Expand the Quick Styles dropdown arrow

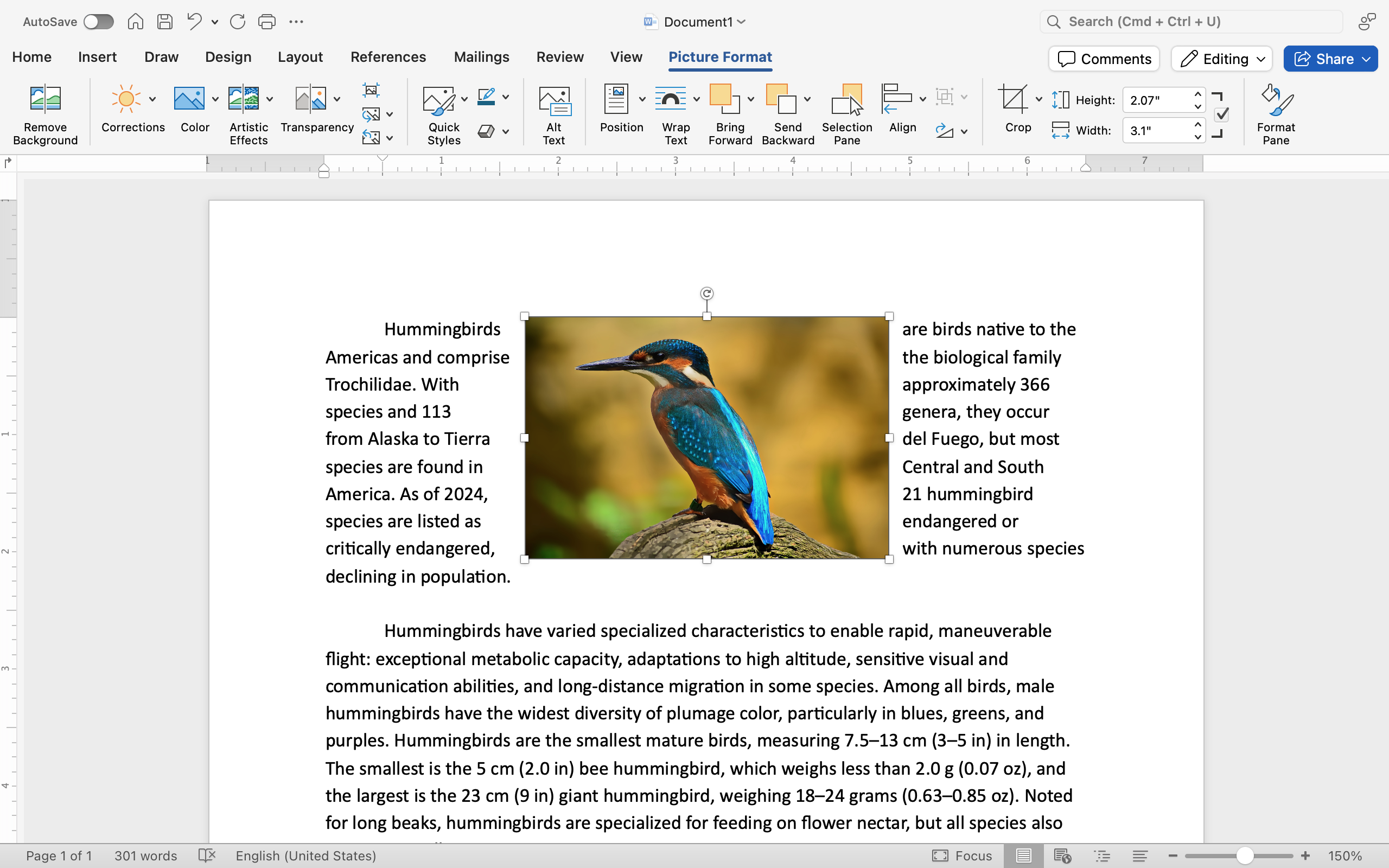(464, 99)
